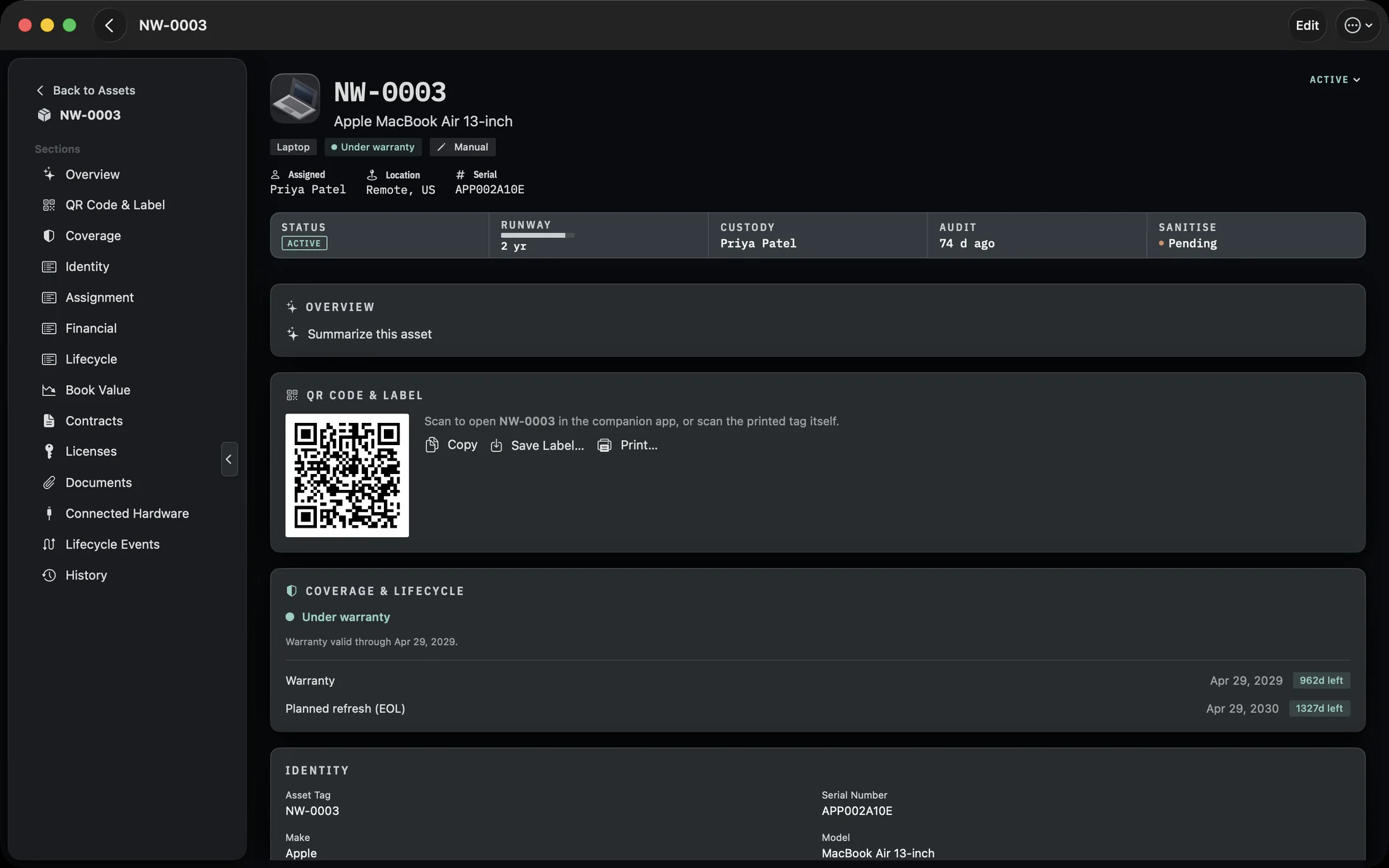
Task: Copy the QR code
Action: 451,445
